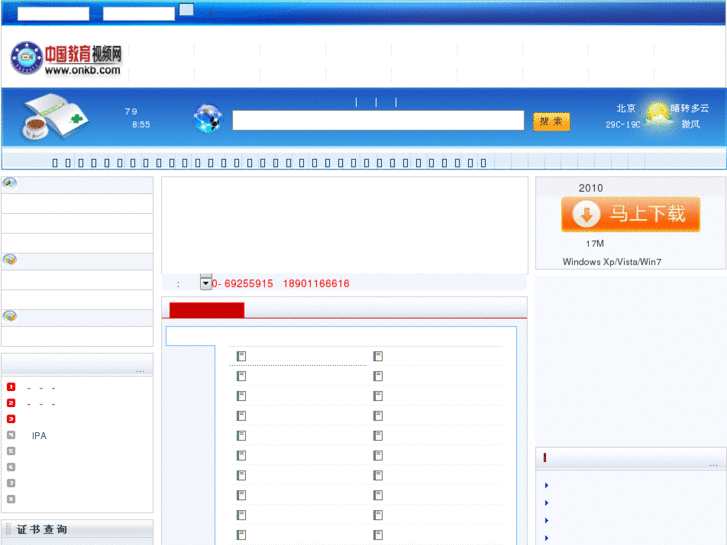The width and height of the screenshot is (727, 545).
Task: Click the globe icon beside the search box
Action: point(208,119)
